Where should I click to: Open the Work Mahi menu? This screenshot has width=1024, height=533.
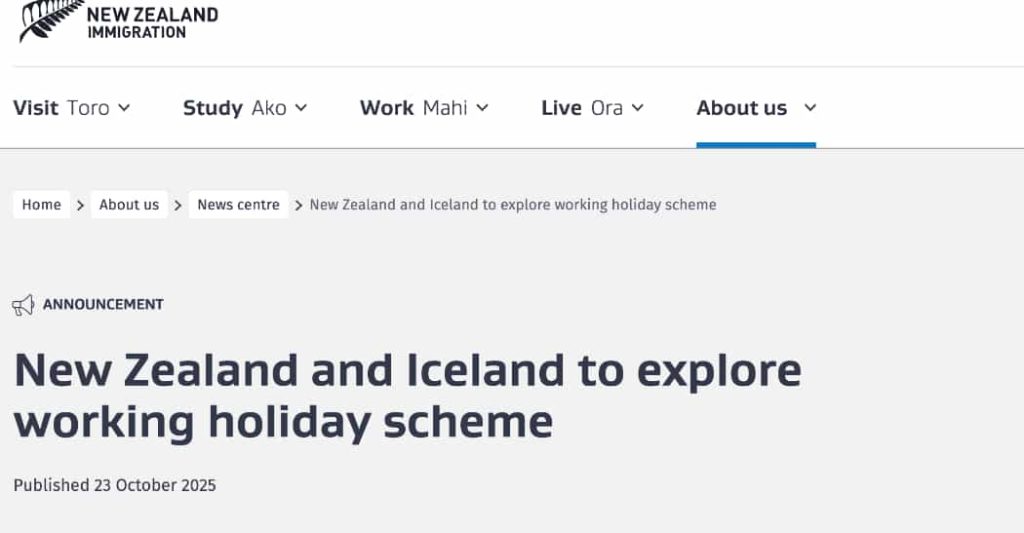pos(413,108)
